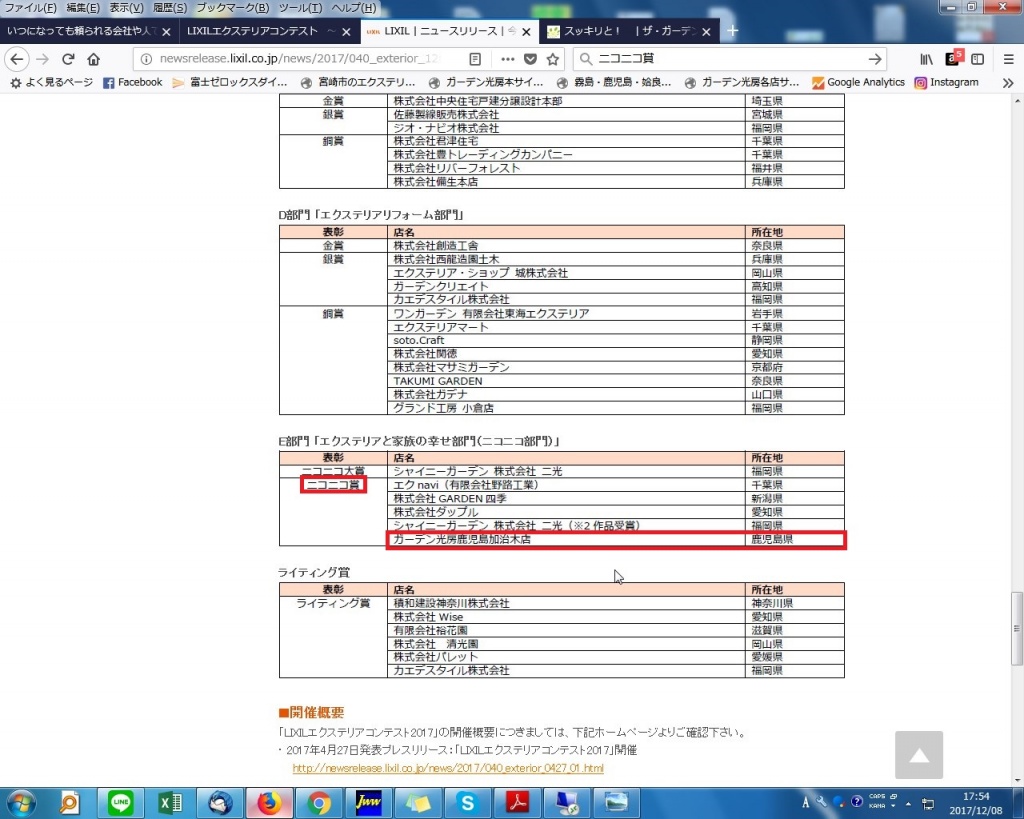Open the ツール(T) menu

pyautogui.click(x=300, y=8)
